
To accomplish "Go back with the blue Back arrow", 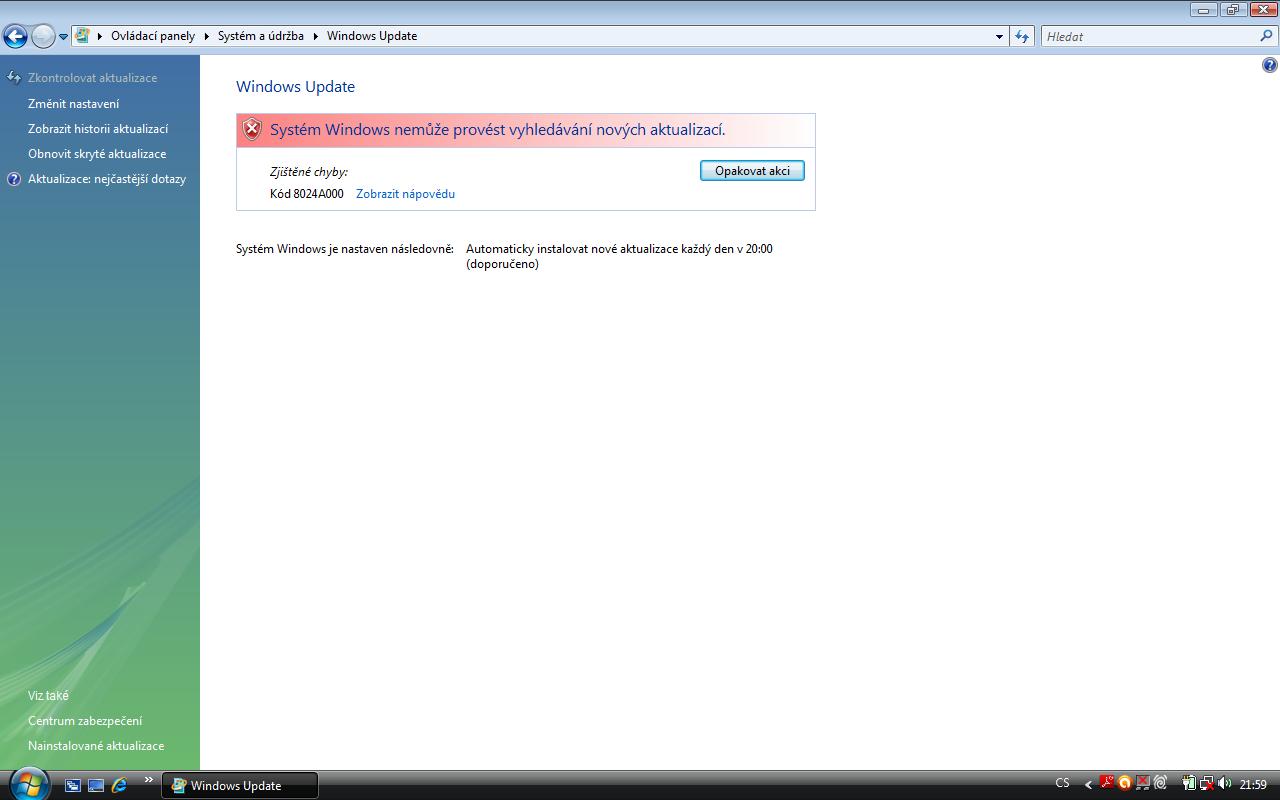I will point(15,37).
